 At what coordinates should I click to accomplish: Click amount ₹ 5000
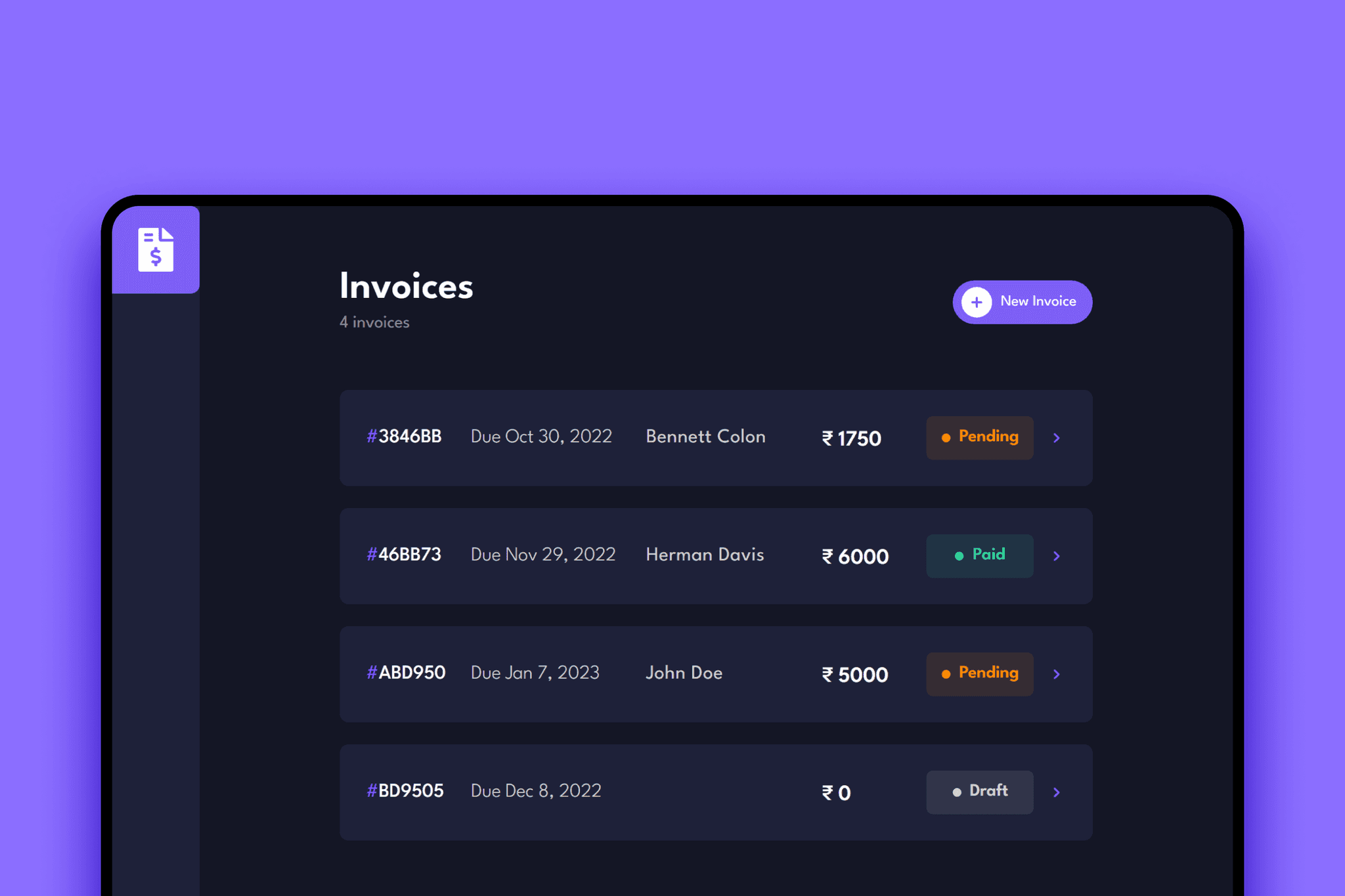pos(854,675)
